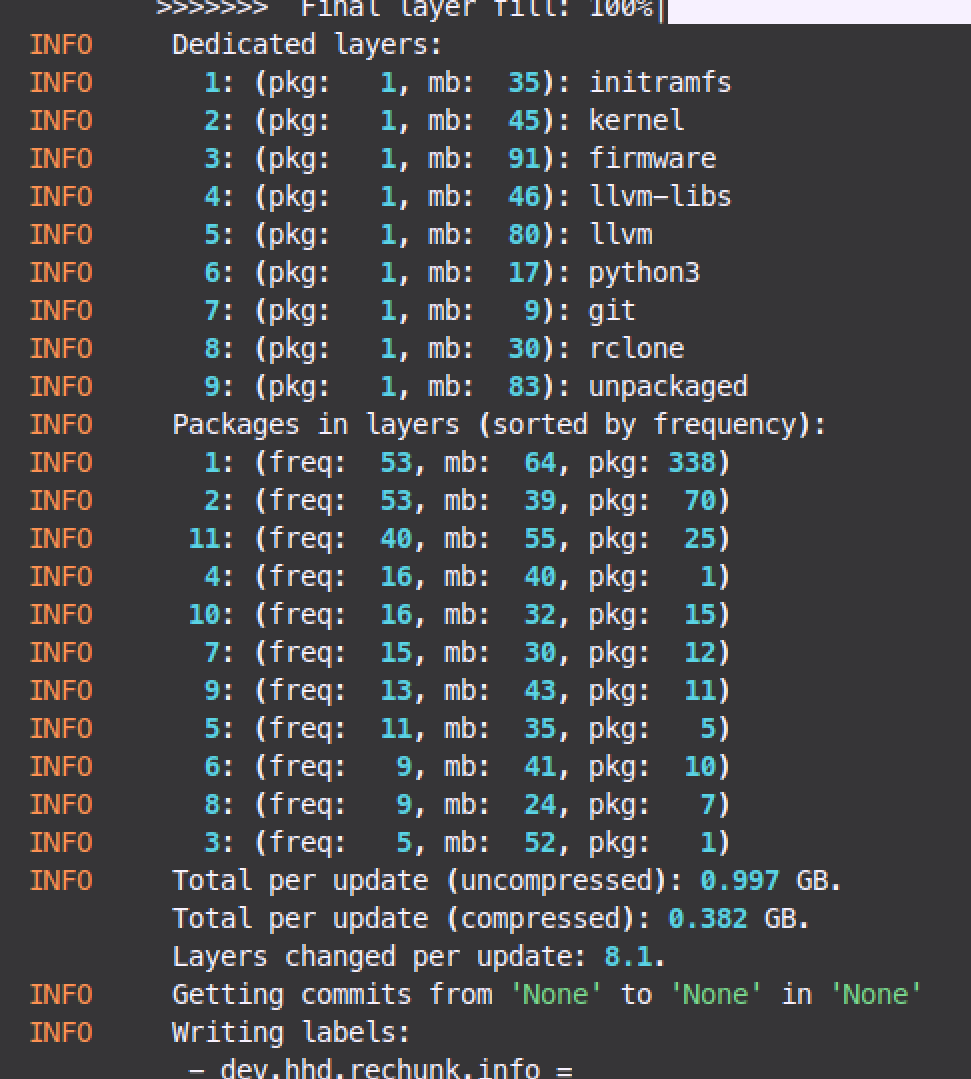Image resolution: width=971 pixels, height=1079 pixels.
Task: Click the 'kernel' layer entry
Action: click(636, 120)
